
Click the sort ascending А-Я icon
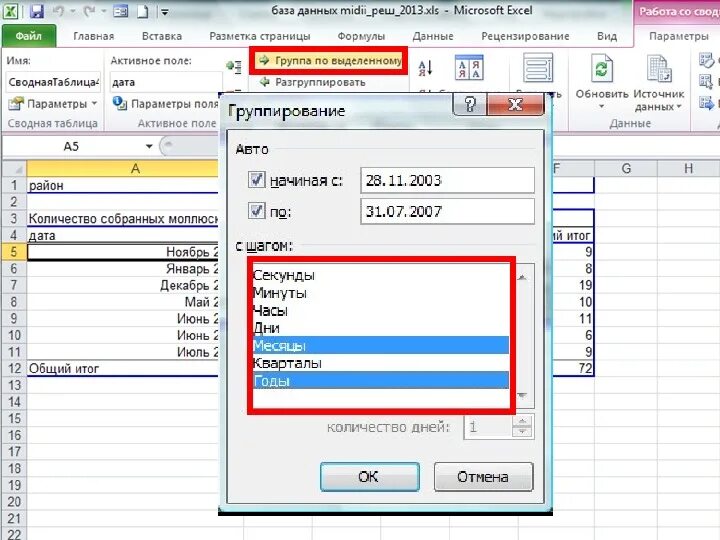pos(426,68)
